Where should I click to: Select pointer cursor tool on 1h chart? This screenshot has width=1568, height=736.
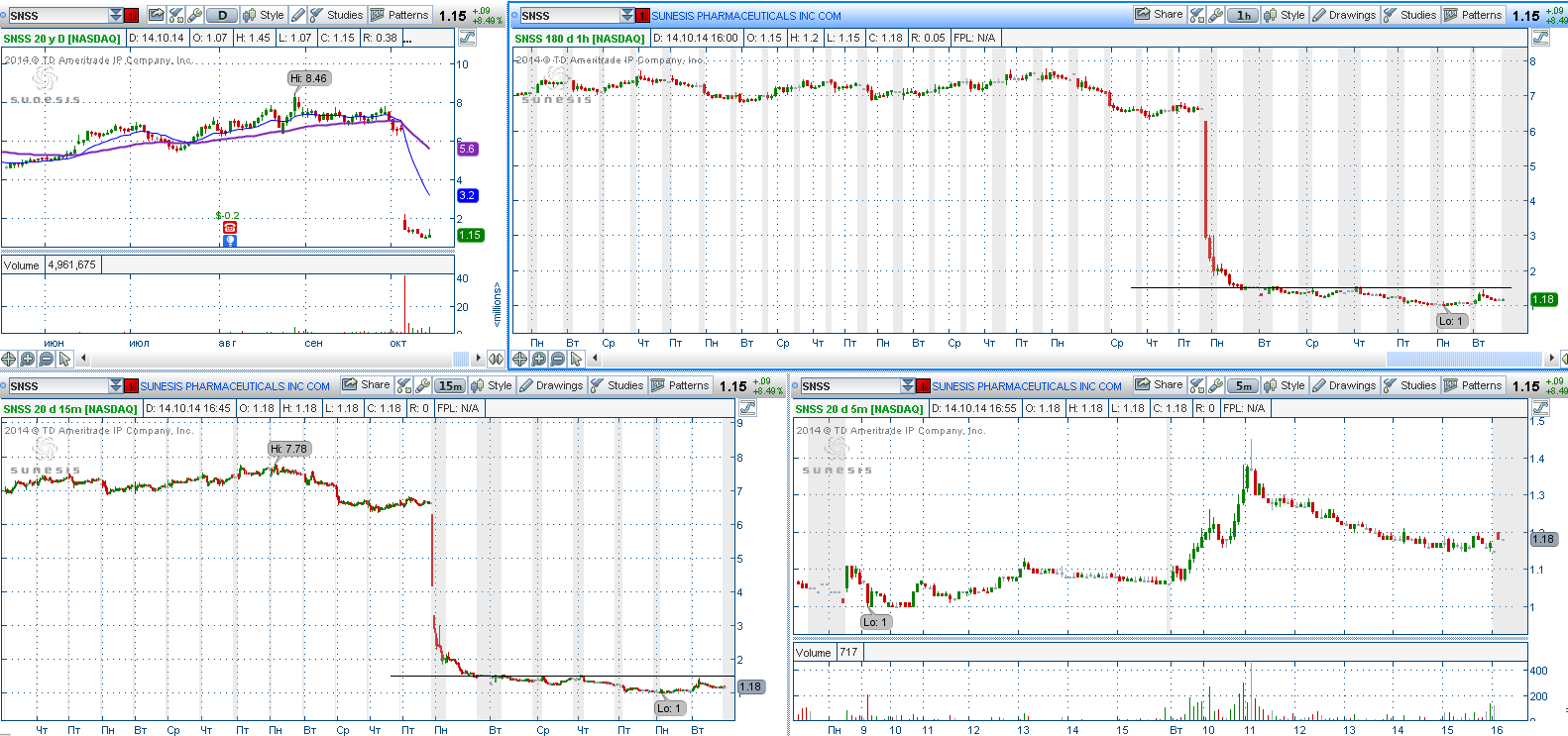(576, 359)
